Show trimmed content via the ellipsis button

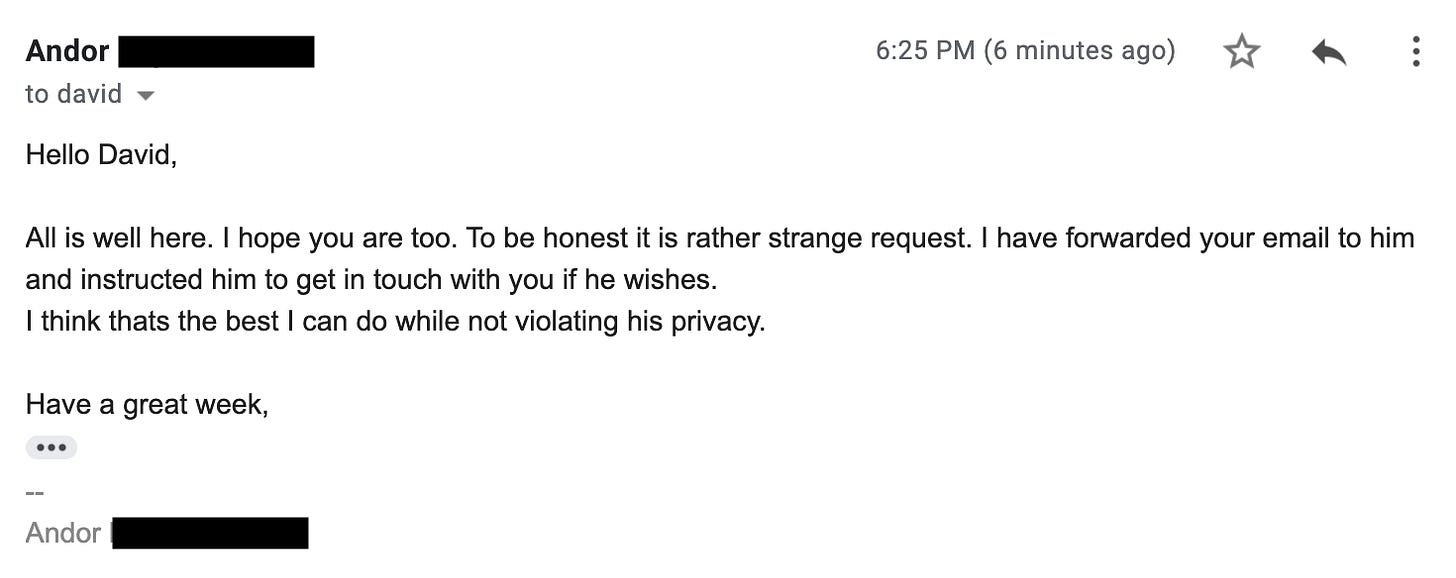point(51,448)
